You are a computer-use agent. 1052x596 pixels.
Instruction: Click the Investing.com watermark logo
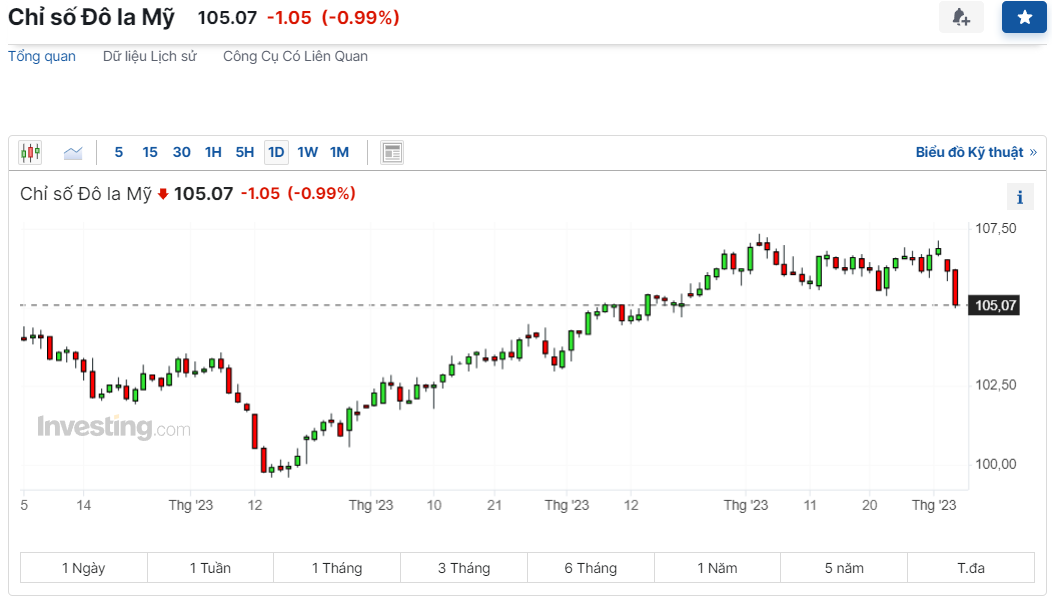coord(113,427)
